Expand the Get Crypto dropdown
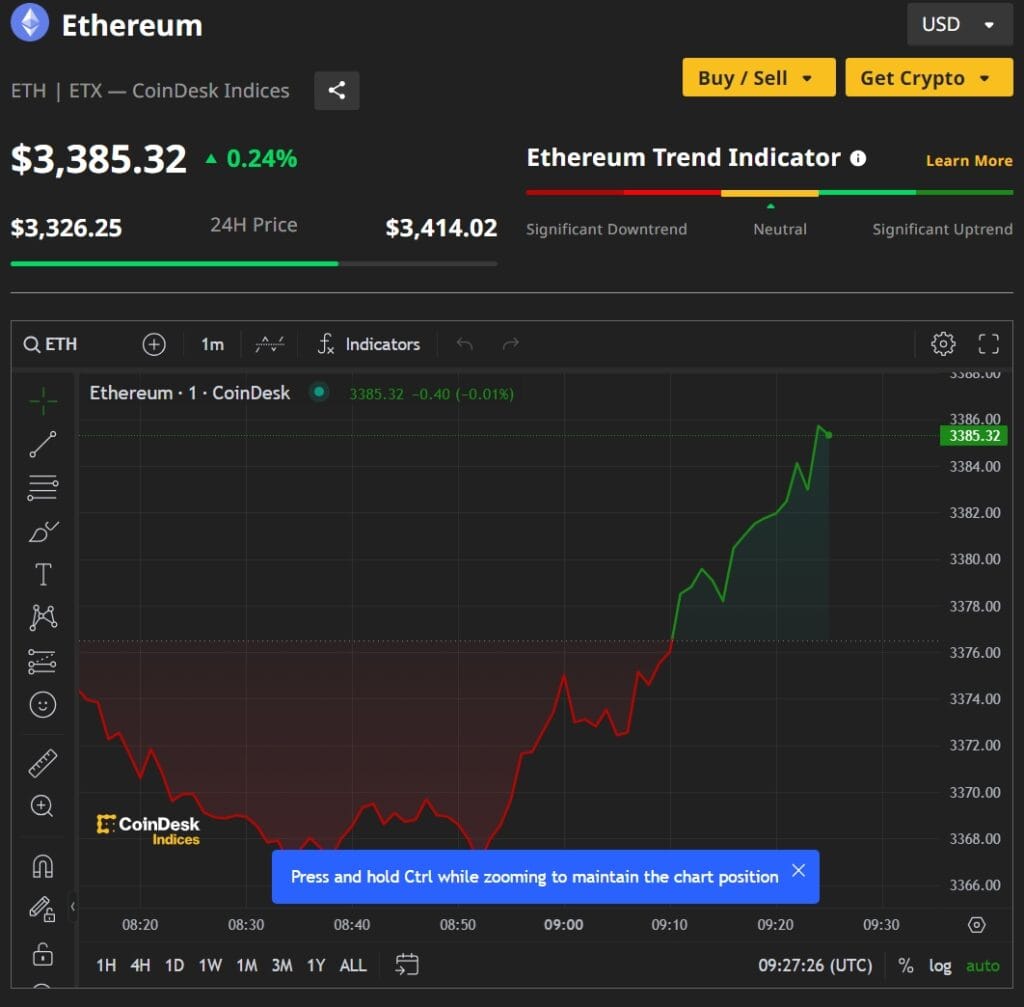1024x1007 pixels. 929,78
